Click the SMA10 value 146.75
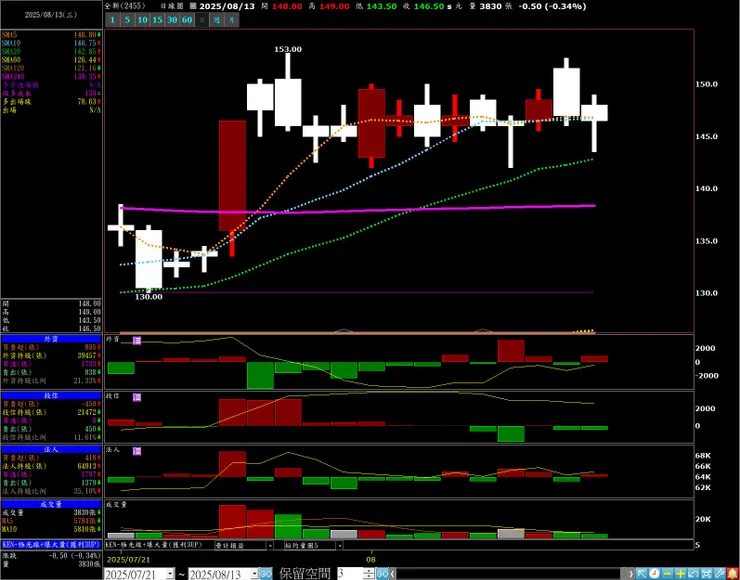740x580 pixels. point(85,43)
